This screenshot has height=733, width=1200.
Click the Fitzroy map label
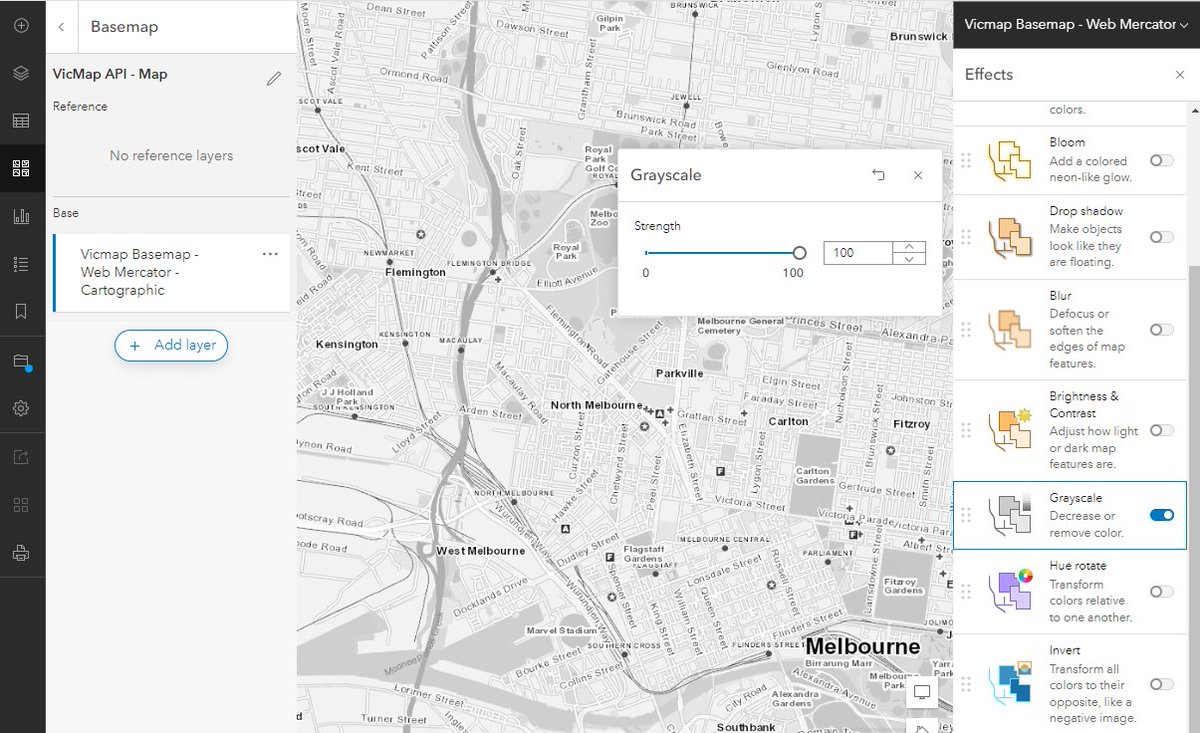pyautogui.click(x=911, y=424)
